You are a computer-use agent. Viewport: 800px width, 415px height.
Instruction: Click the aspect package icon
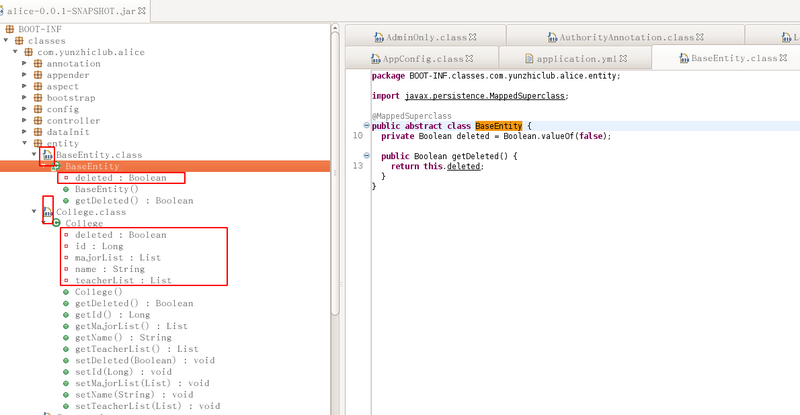pyautogui.click(x=38, y=86)
